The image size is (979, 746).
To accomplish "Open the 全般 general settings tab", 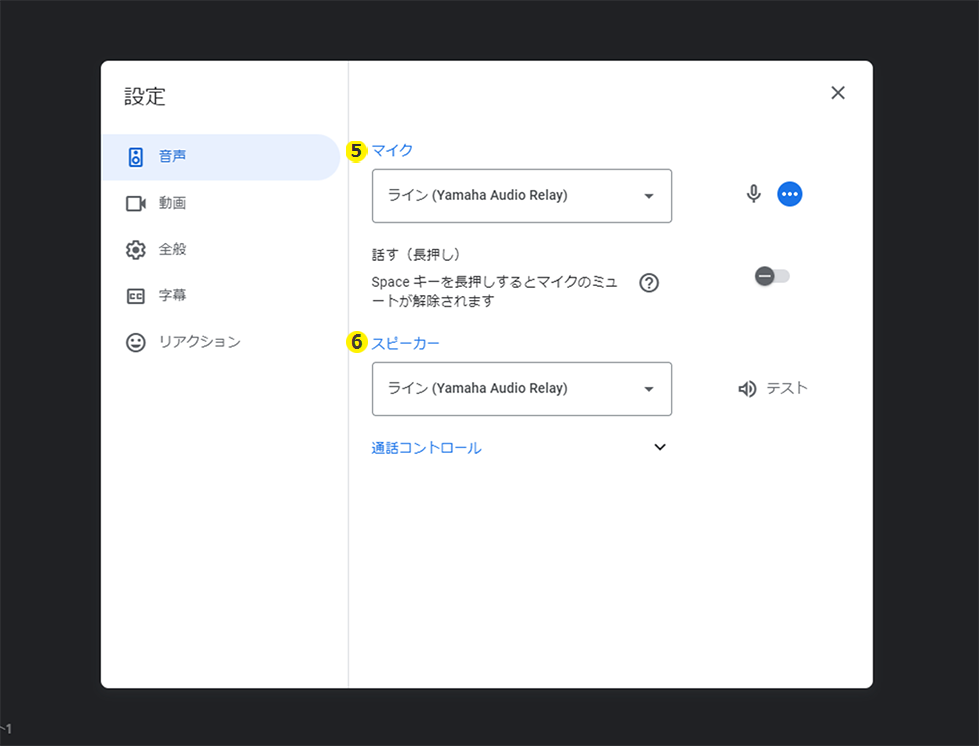I will click(x=221, y=249).
